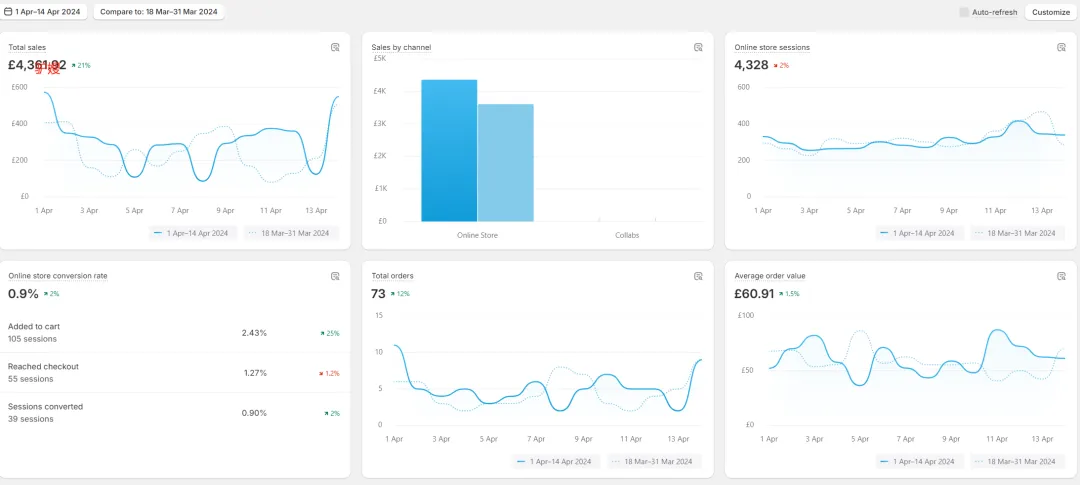Enable the Auto-refresh checkbox
This screenshot has height=485, width=1080.
click(964, 12)
